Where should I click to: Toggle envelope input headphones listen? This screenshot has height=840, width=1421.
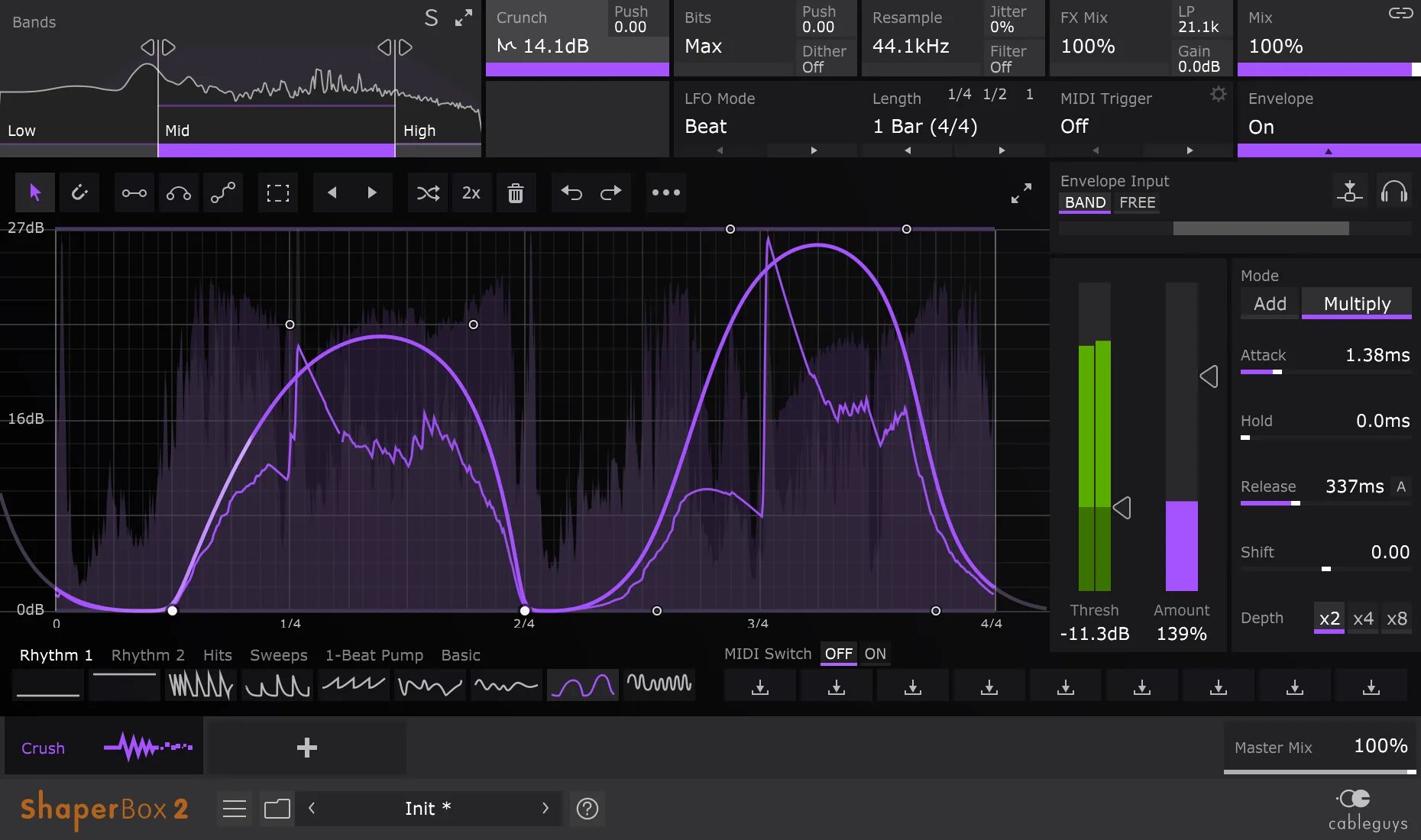[1394, 191]
